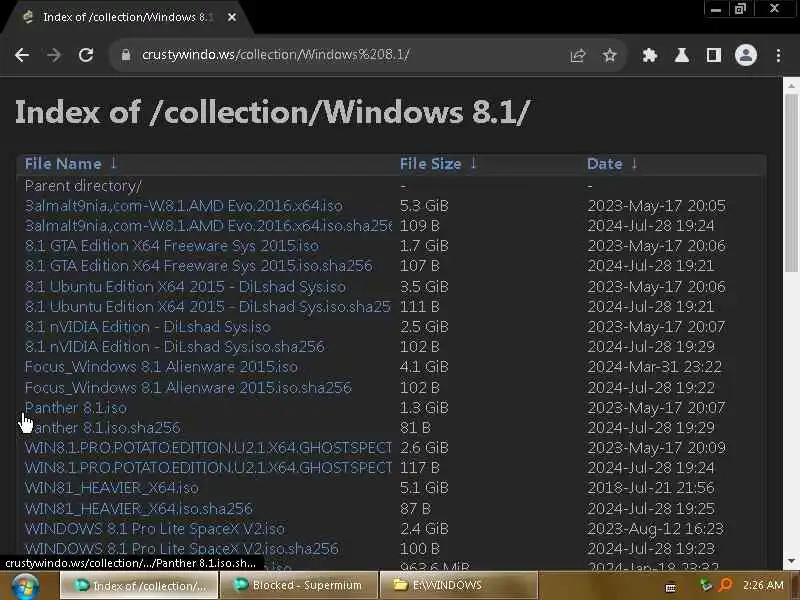
Task: Sort listing by File Size
Action: pos(431,164)
